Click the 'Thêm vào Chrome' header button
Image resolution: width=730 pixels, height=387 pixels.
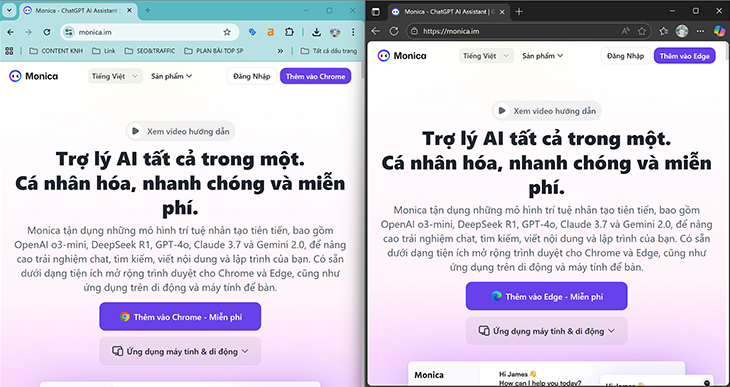315,76
